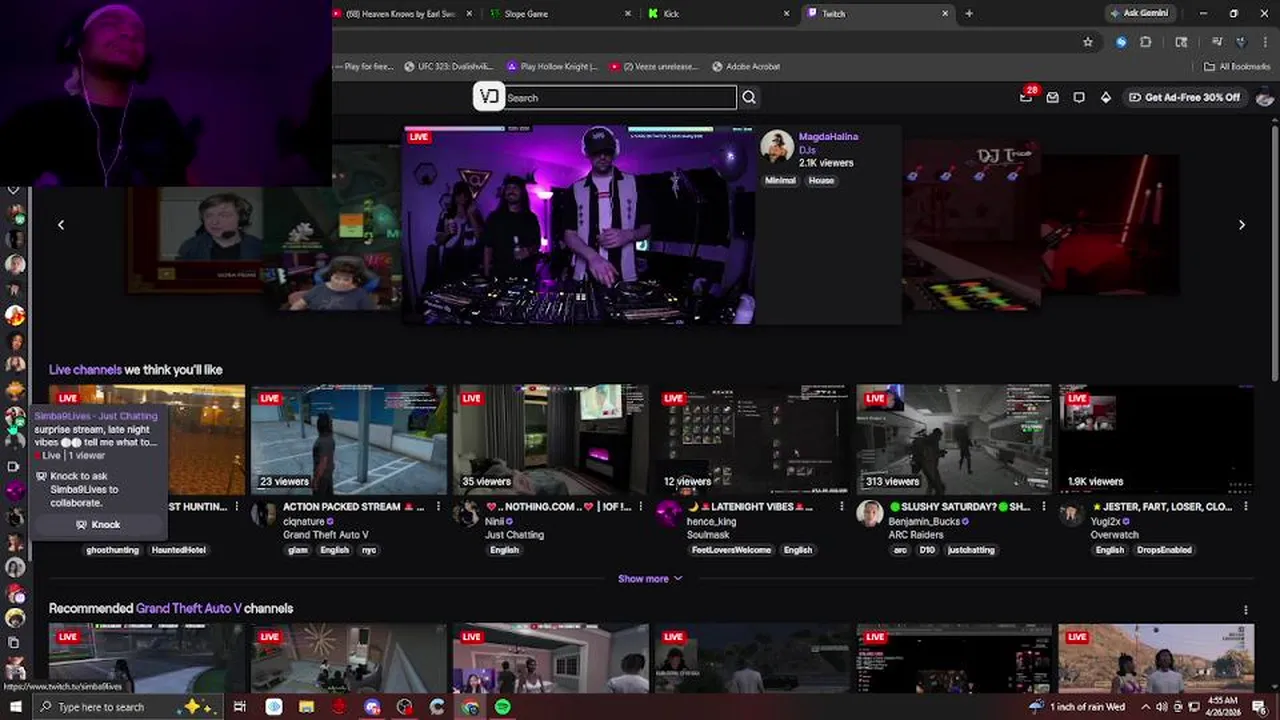Screen dimensions: 1280x720
Task: Click the Bits diamond icon
Action: point(1105,97)
